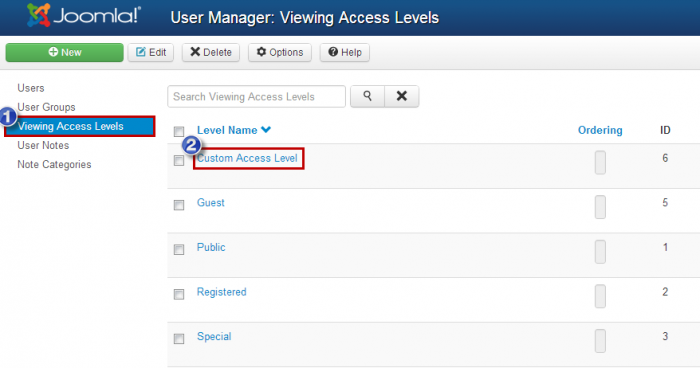
Task: Open the Users sidebar menu item
Action: (x=31, y=88)
